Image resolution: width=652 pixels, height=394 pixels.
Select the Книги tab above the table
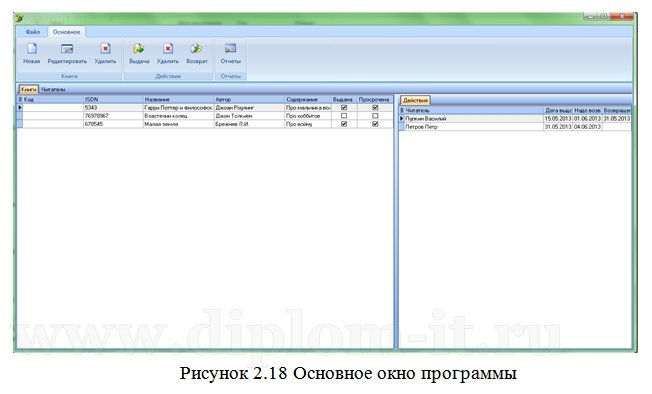pyautogui.click(x=29, y=89)
